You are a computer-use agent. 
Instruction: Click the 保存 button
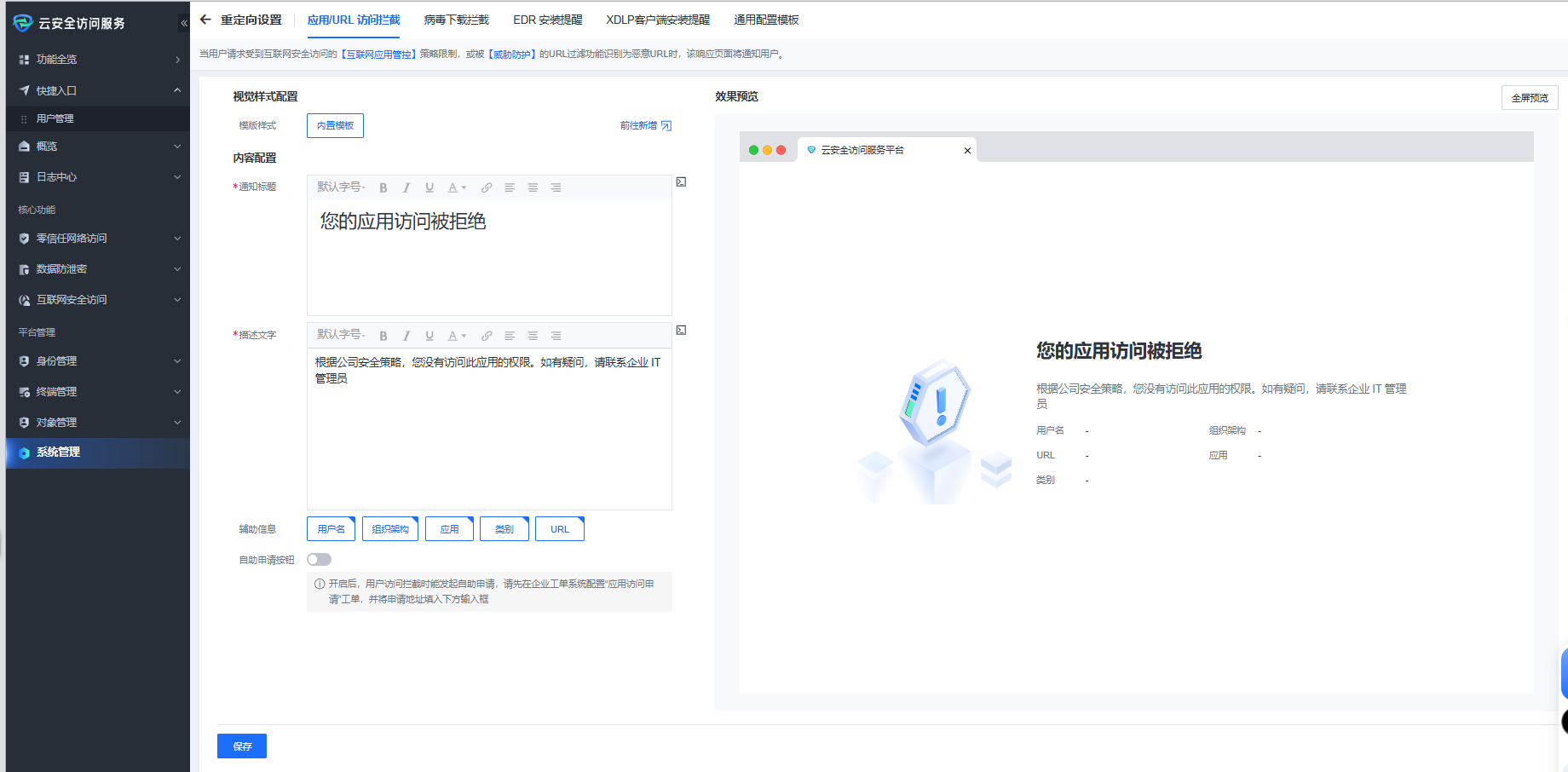tap(242, 746)
